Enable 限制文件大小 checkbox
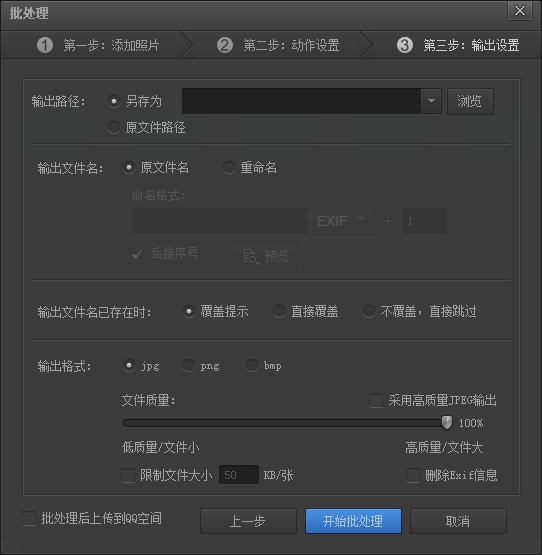542x555 pixels. [128, 475]
